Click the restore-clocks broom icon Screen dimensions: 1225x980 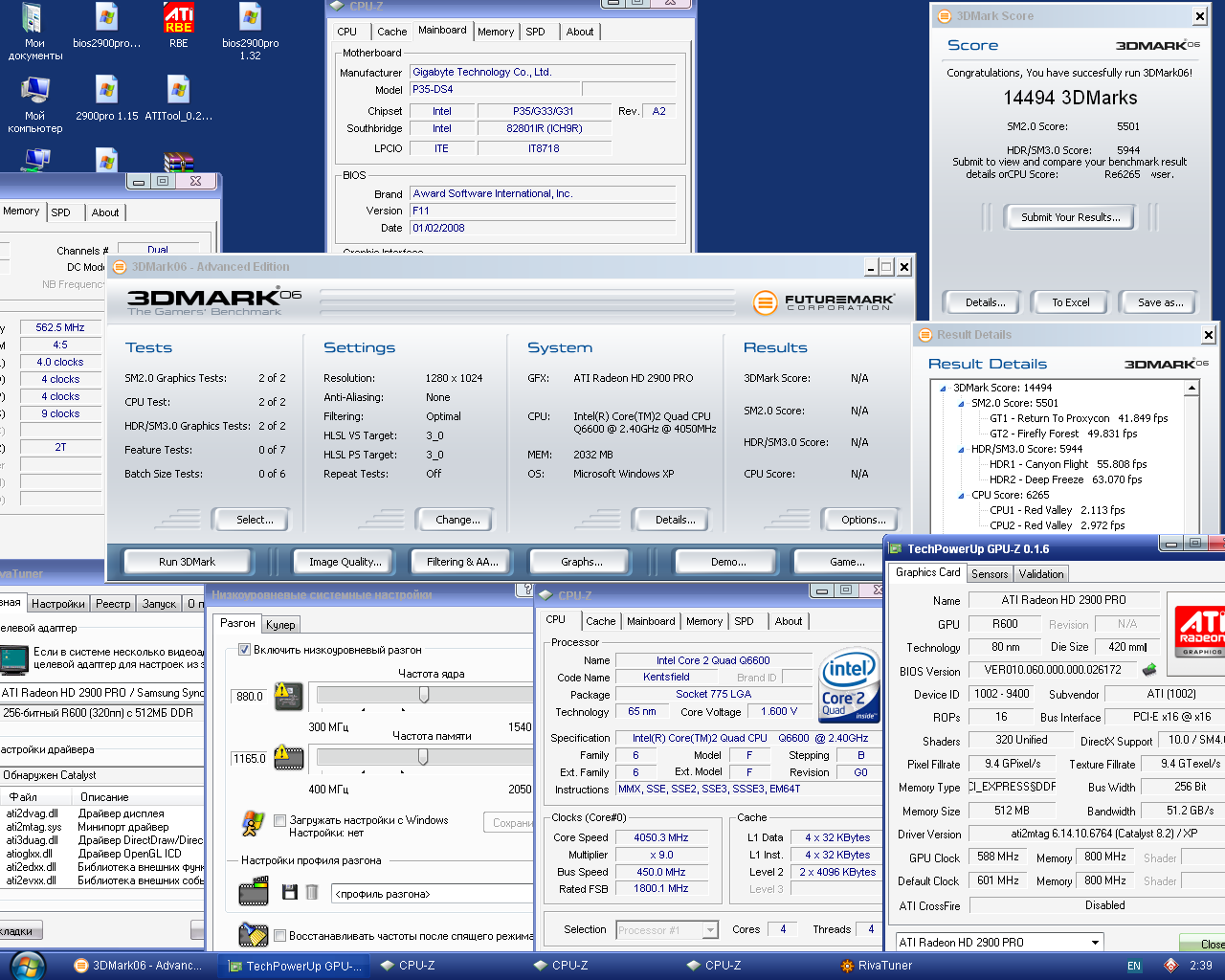(254, 934)
